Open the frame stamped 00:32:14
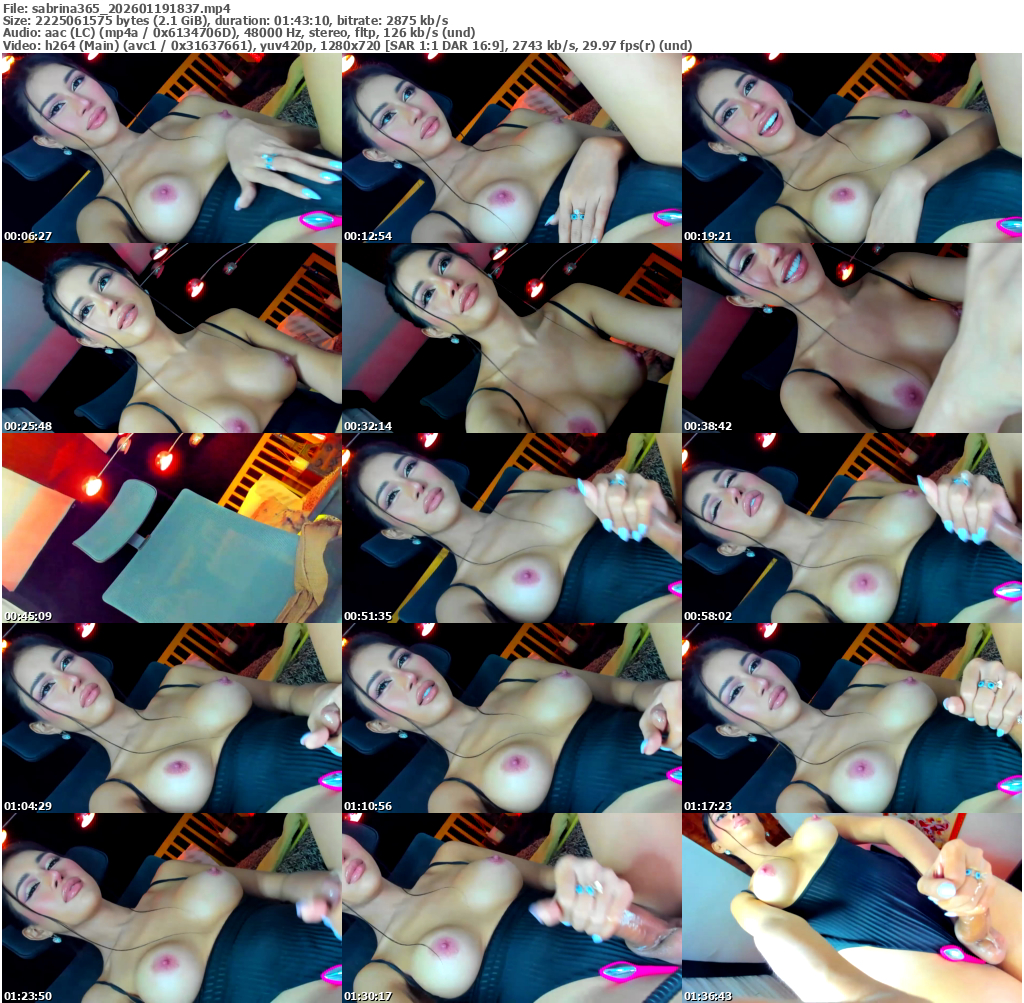The image size is (1024, 1003). (x=511, y=338)
